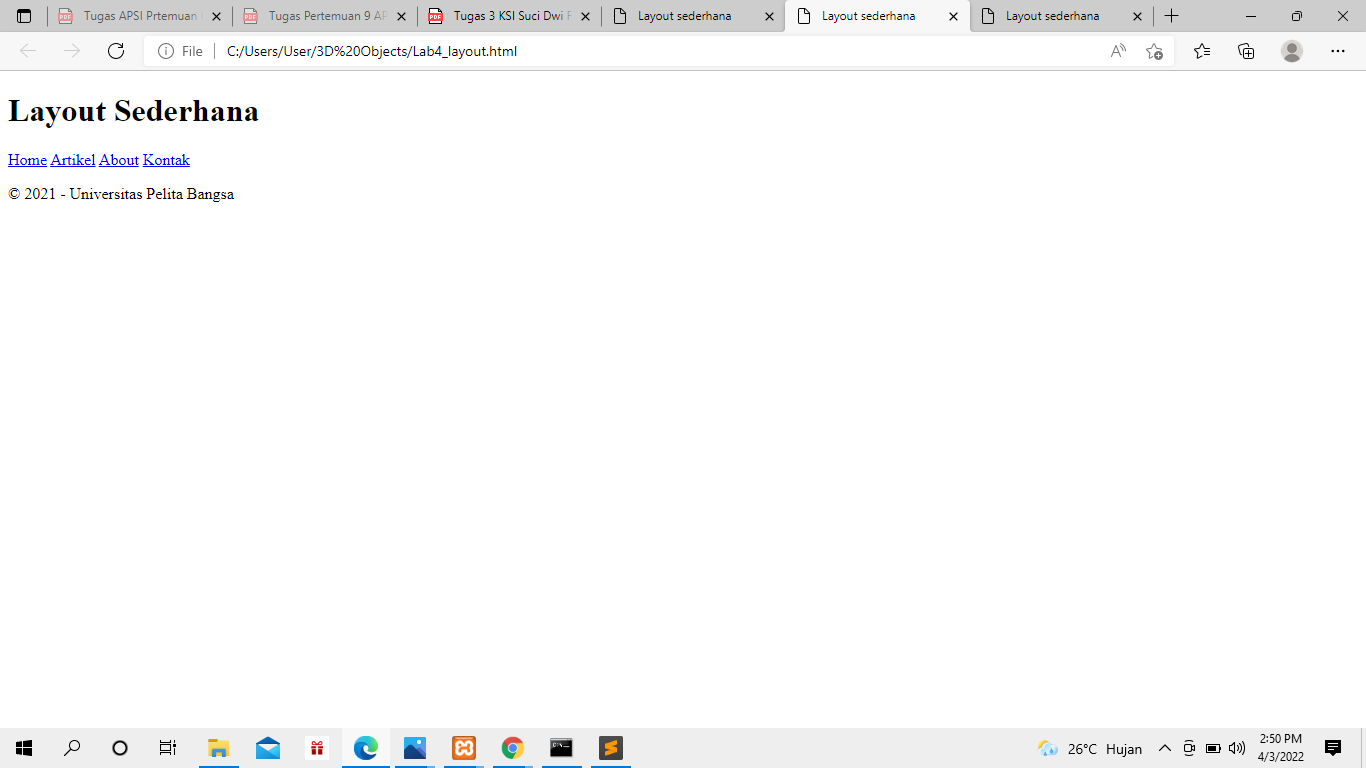This screenshot has width=1366, height=768.
Task: Open the XAMPP Control Panel from the taskbar
Action: (463, 748)
